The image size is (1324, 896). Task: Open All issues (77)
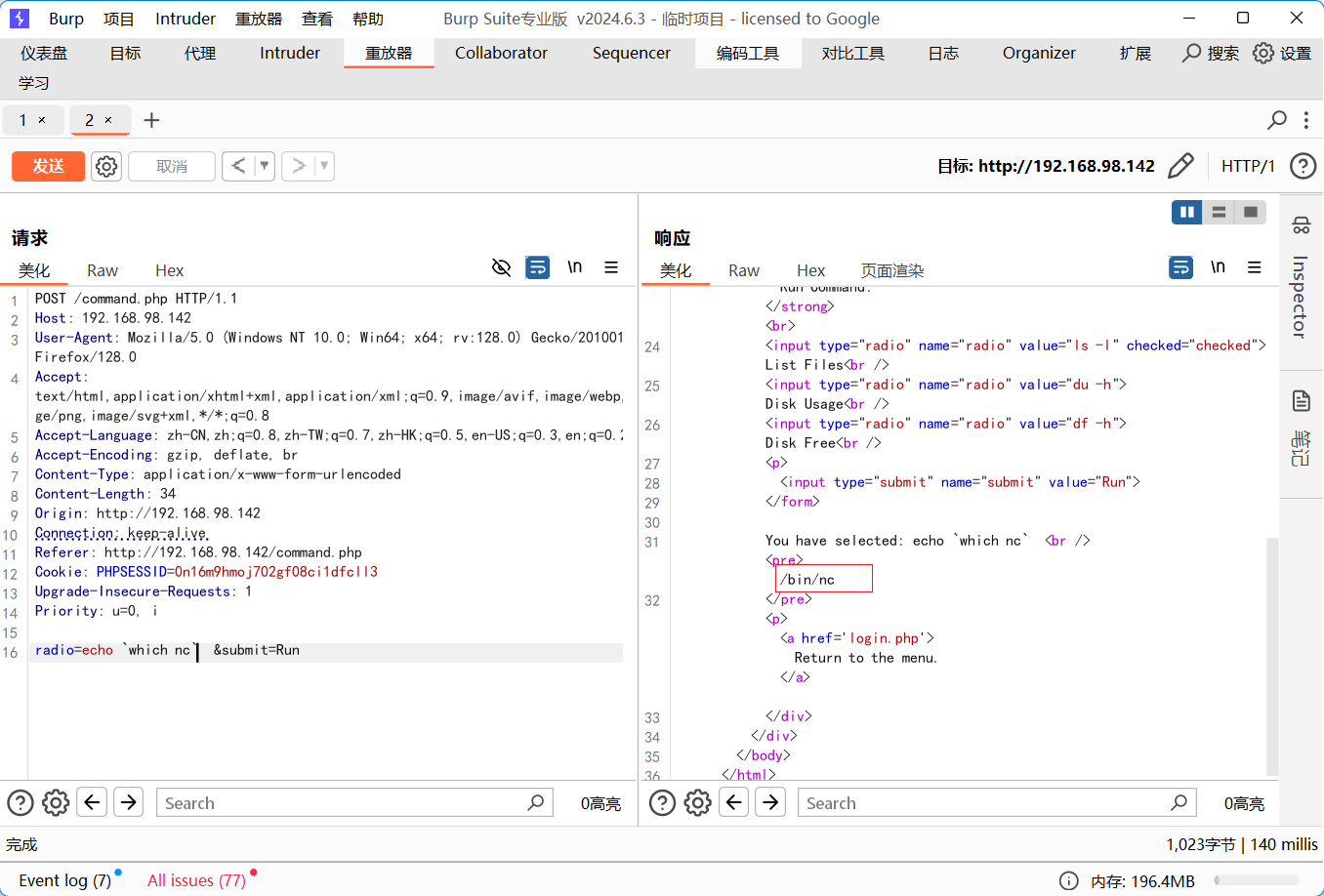(x=196, y=880)
